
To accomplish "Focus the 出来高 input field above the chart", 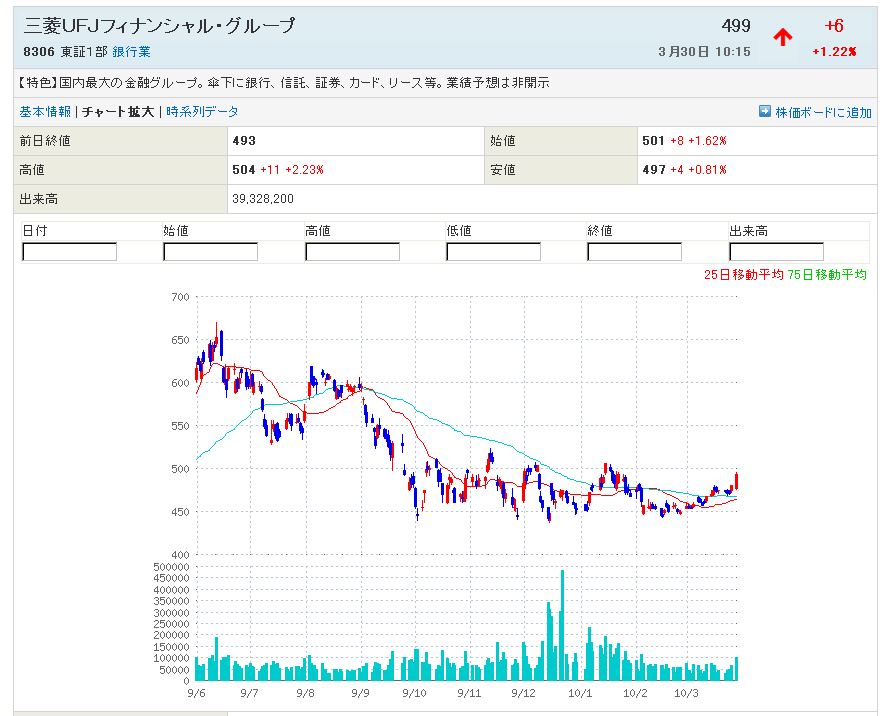I will click(777, 252).
